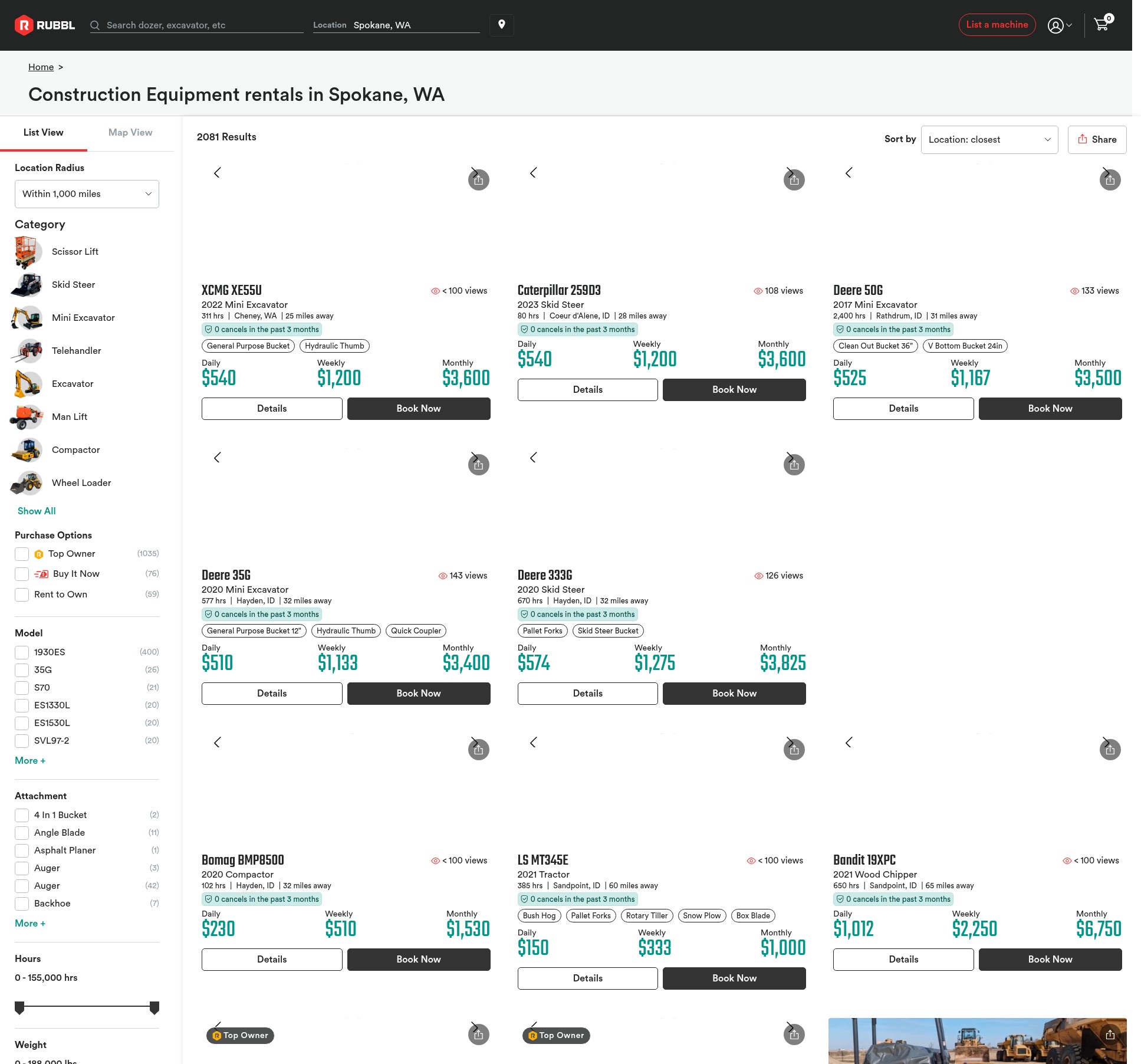Expand more attachments with More +
The height and width of the screenshot is (1064, 1141).
pos(30,924)
